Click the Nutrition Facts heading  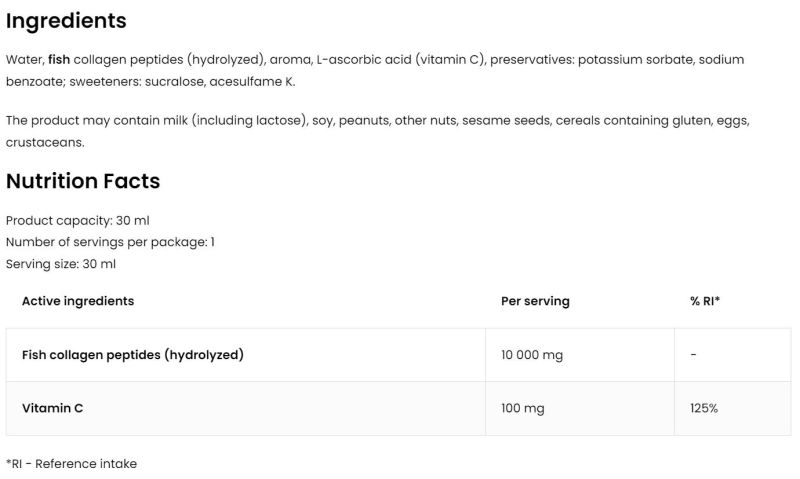[83, 181]
